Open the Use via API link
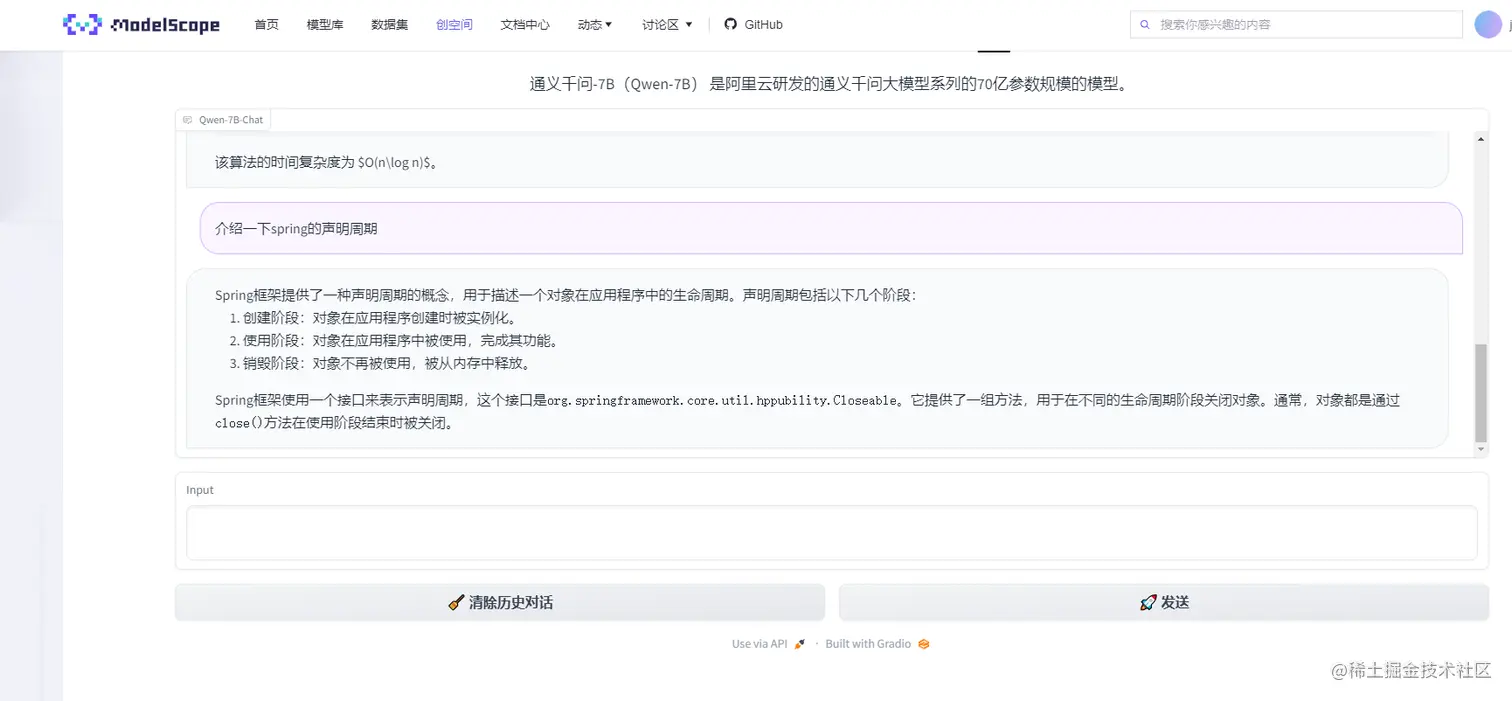The width and height of the screenshot is (1512, 701). tap(768, 644)
